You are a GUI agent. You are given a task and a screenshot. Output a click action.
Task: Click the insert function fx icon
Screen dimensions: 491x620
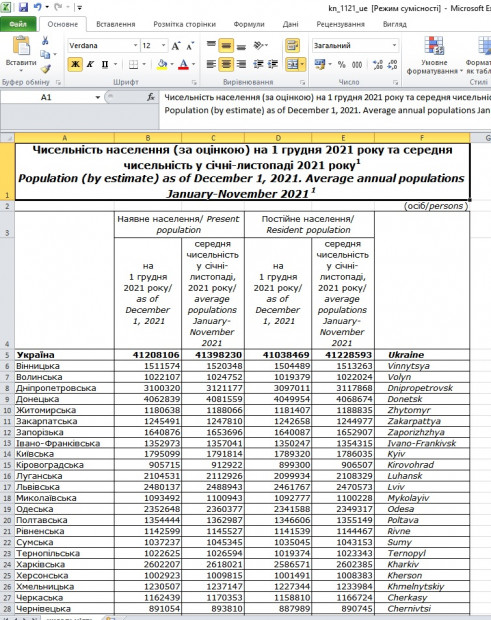click(x=151, y=97)
